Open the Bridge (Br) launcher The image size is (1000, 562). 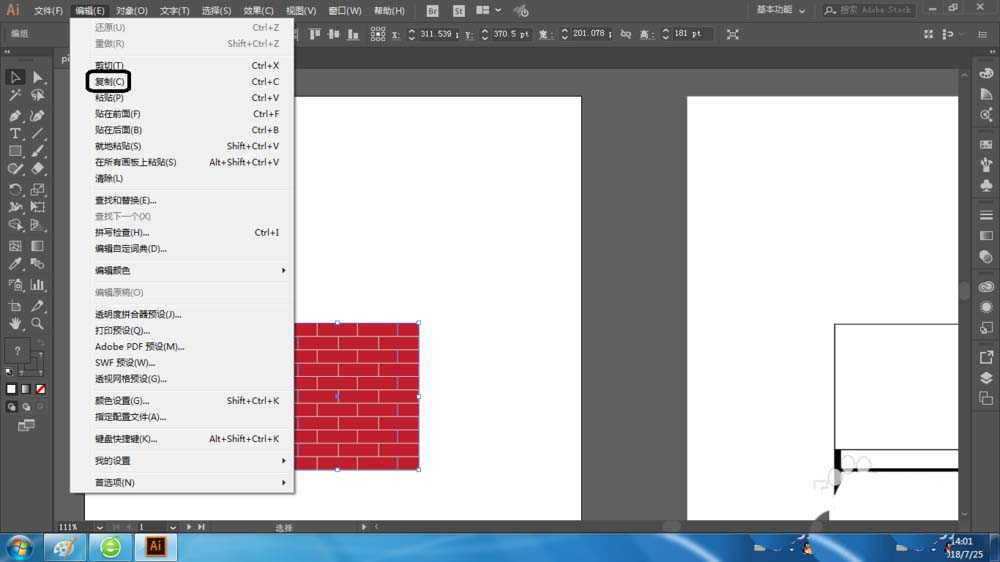click(432, 10)
